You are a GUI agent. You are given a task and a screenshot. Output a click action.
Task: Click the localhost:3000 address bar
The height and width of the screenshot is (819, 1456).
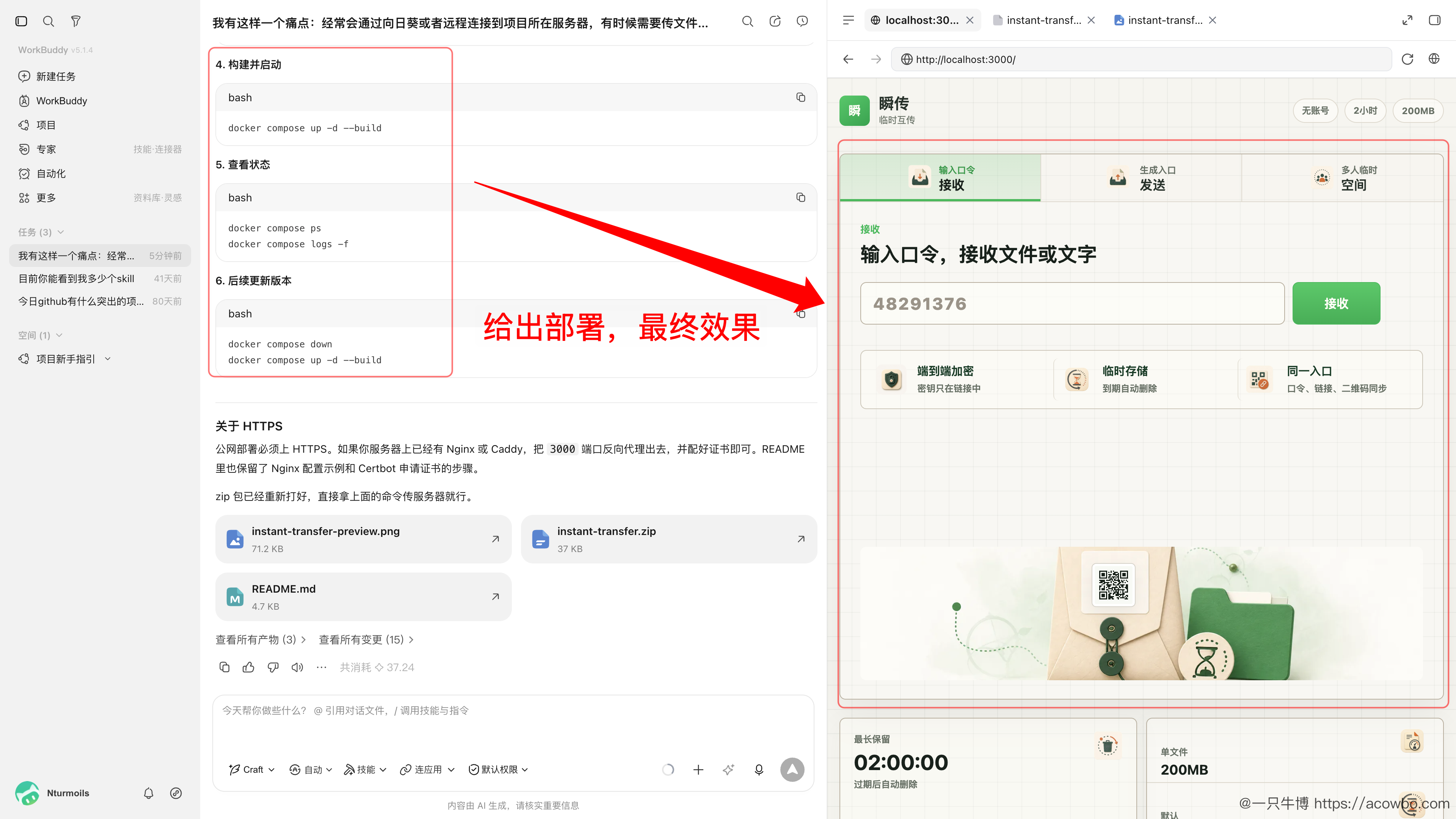pyautogui.click(x=1141, y=60)
